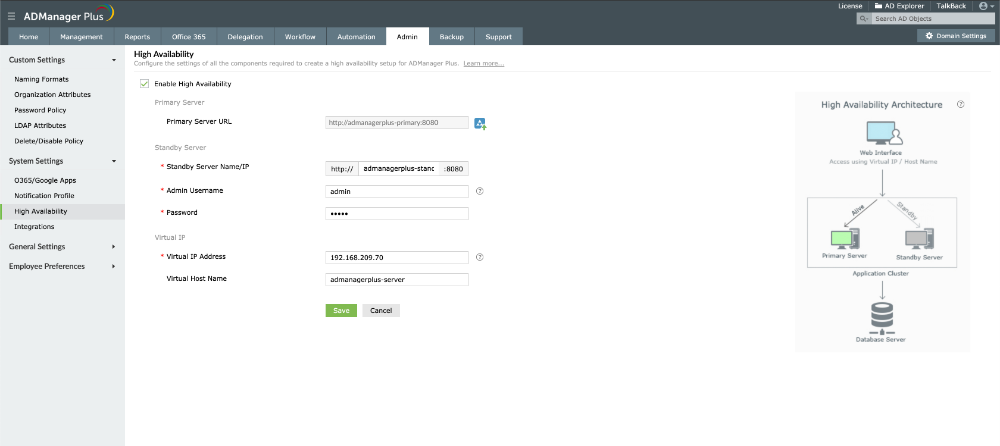The width and height of the screenshot is (1000, 446).
Task: Click the ADManager Plus logo
Action: tap(69, 15)
